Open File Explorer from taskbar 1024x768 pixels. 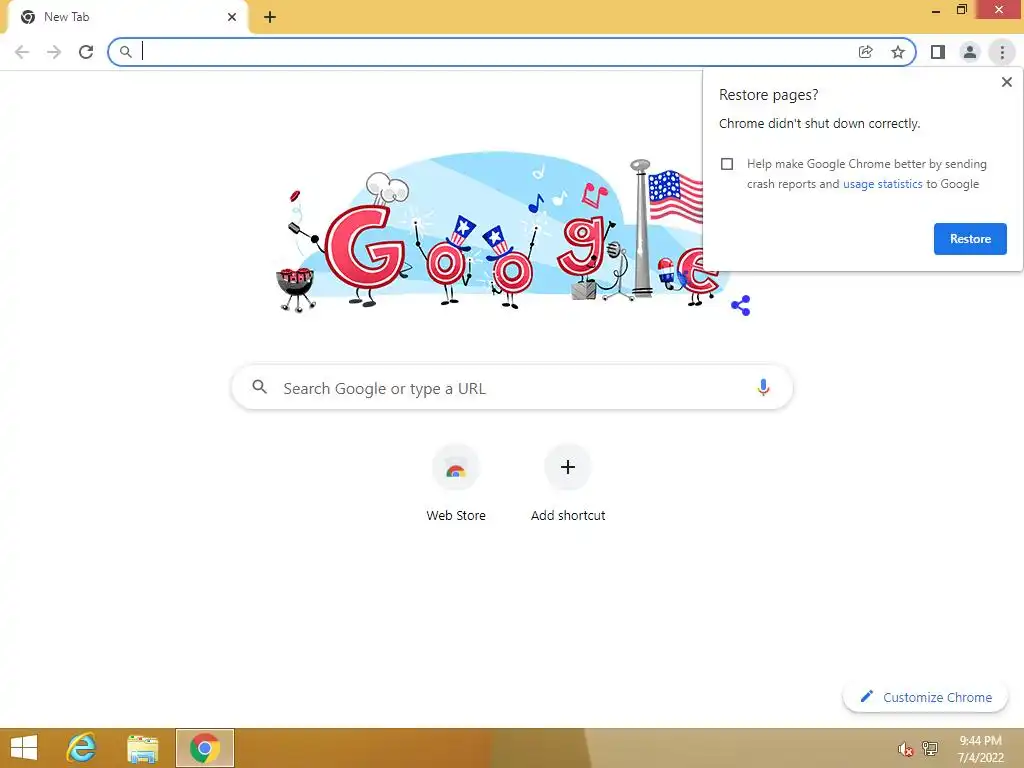pyautogui.click(x=142, y=748)
